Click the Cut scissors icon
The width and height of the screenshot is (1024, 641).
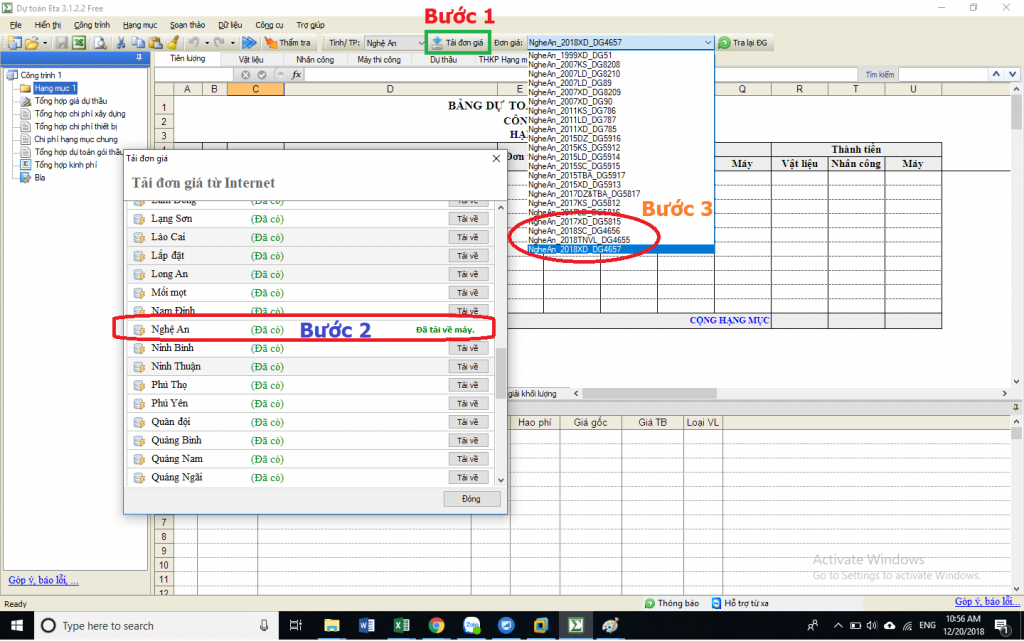pos(121,43)
